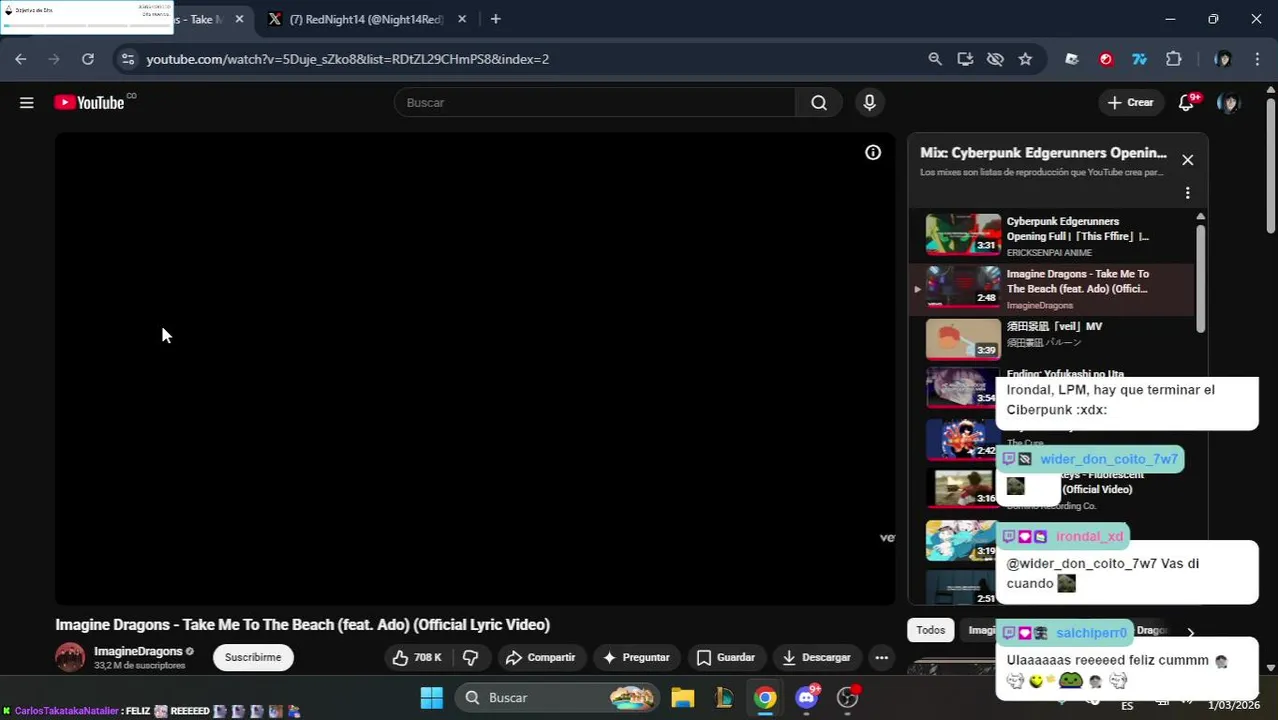Open Discord from the taskbar
The width and height of the screenshot is (1278, 720).
[807, 697]
